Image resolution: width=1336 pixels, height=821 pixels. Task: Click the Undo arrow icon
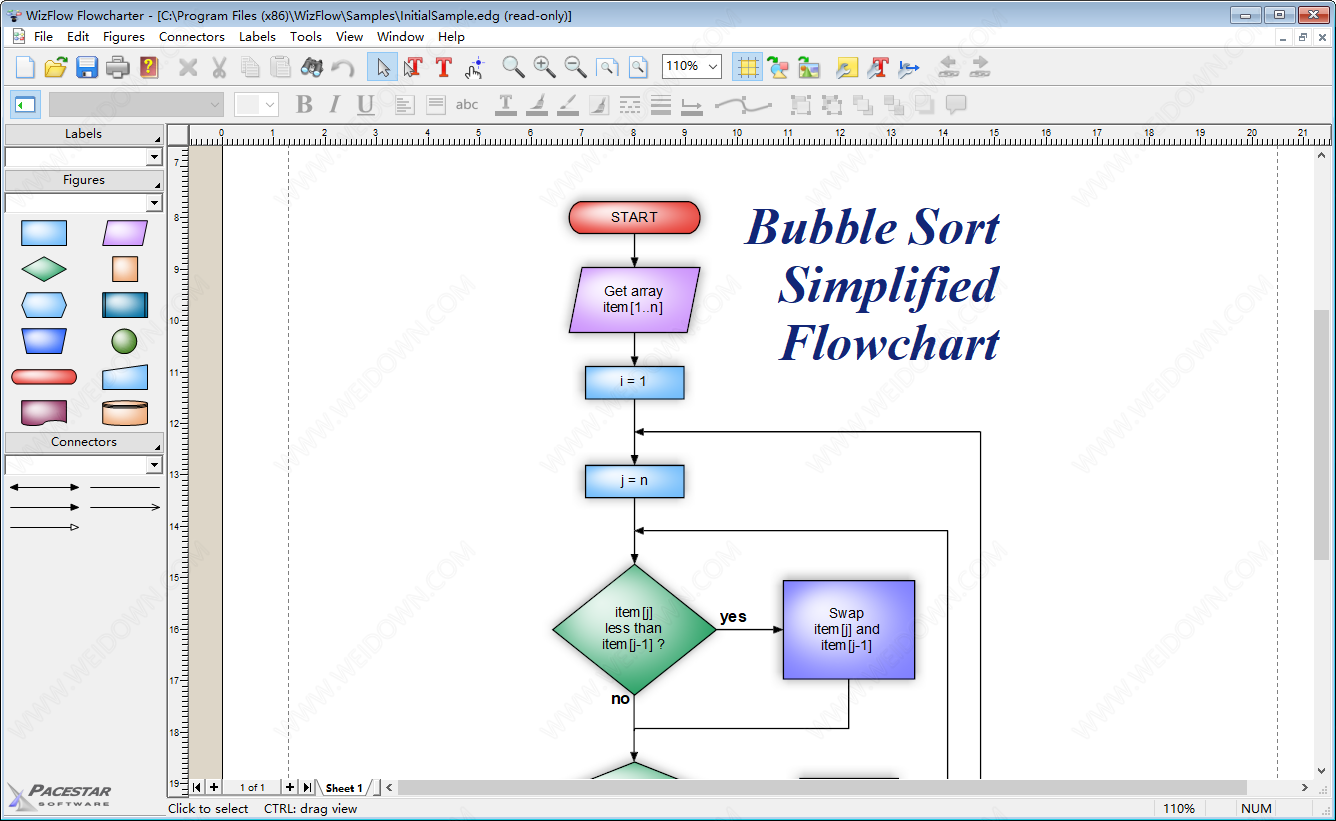(x=343, y=67)
